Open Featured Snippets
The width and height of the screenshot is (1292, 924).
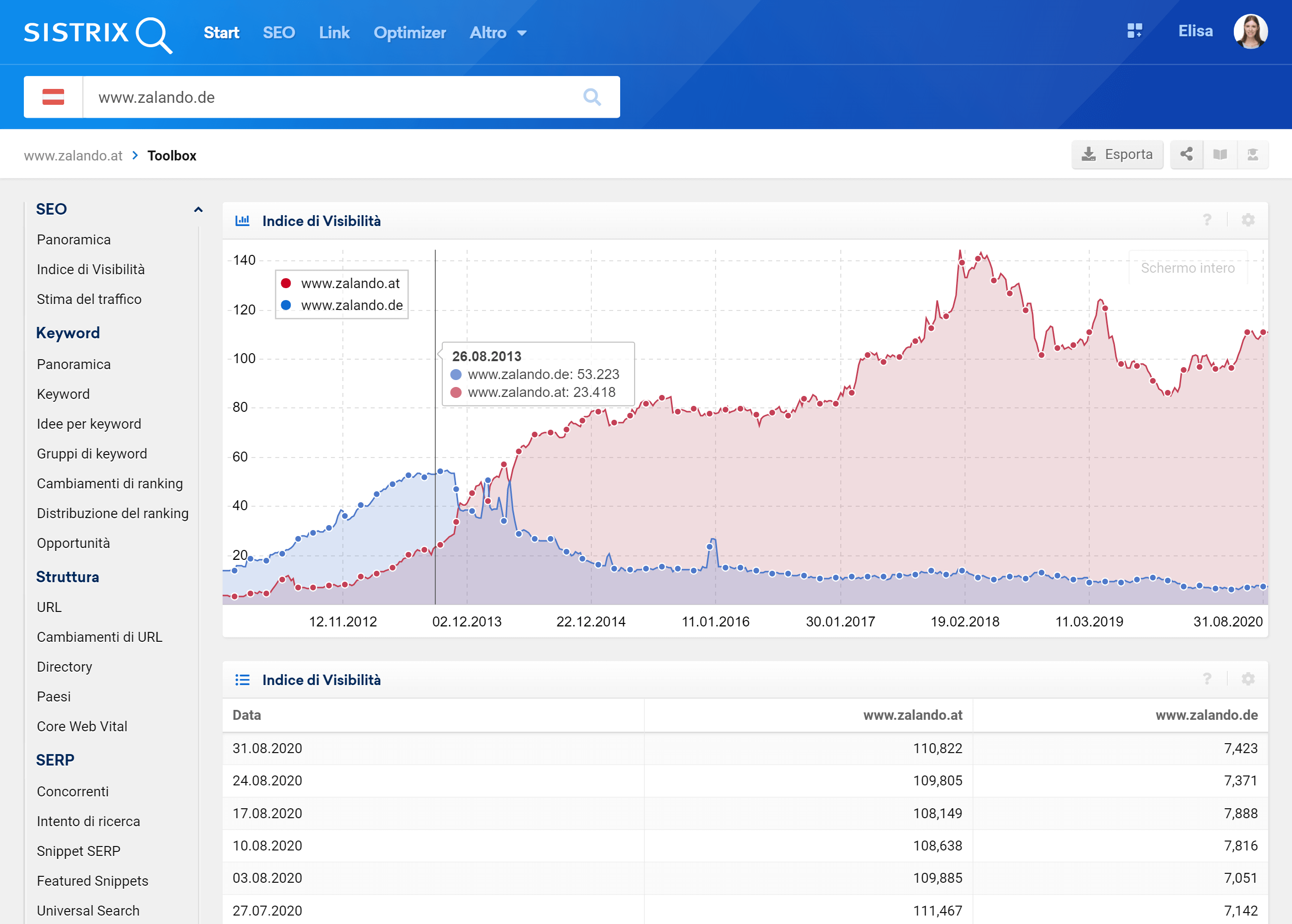pyautogui.click(x=92, y=881)
